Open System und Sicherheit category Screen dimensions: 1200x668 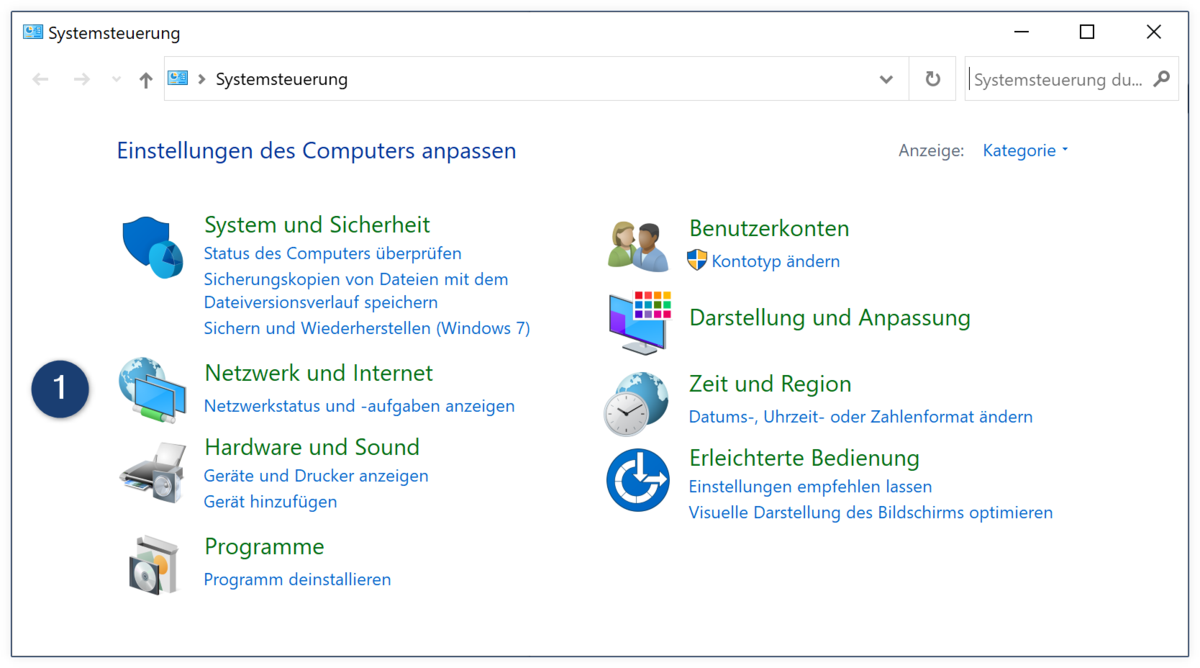317,224
